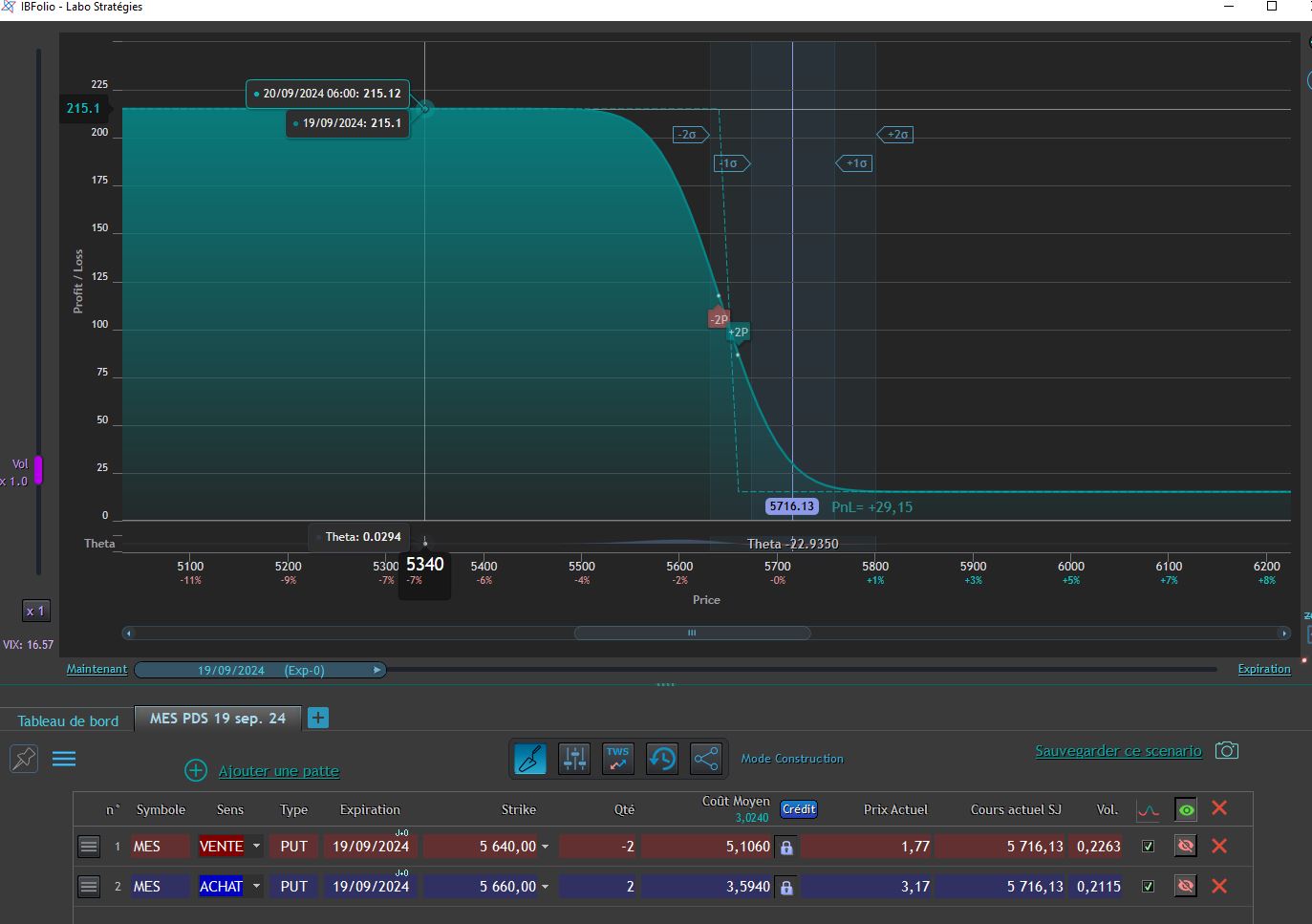The image size is (1312, 924).
Task: Toggle visibility eye on the ACHAT row
Action: (x=1186, y=886)
